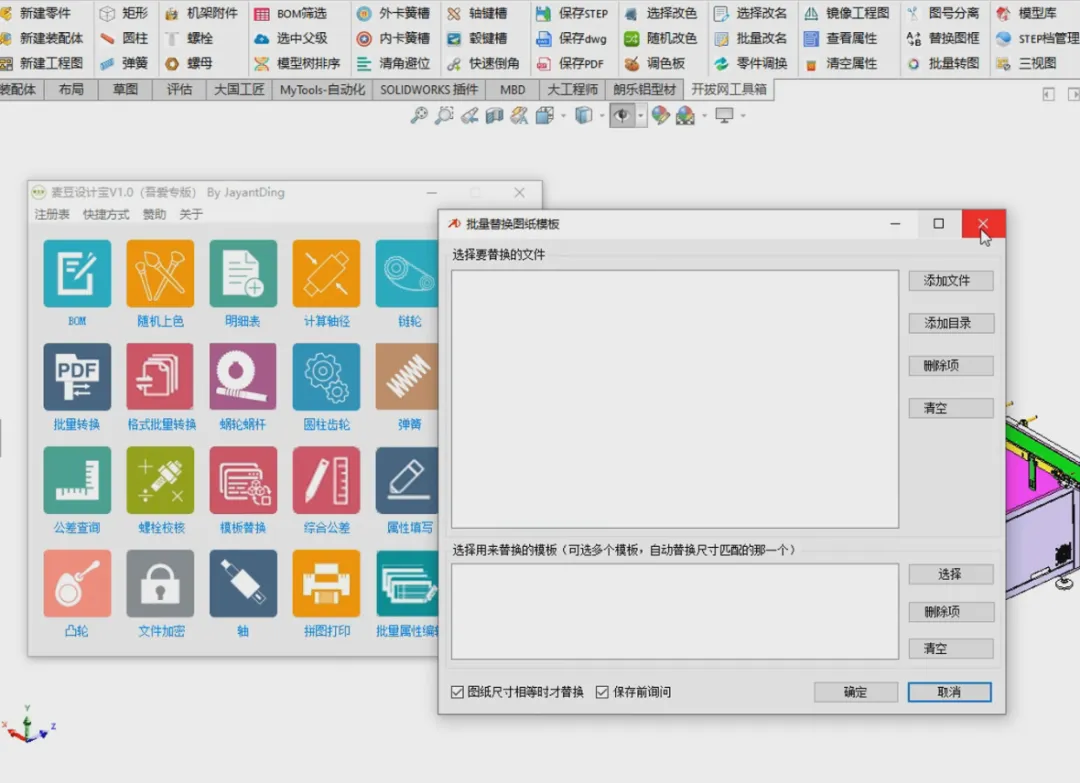Open the 模板替换 template replace tile
The width and height of the screenshot is (1080, 783).
(x=243, y=480)
